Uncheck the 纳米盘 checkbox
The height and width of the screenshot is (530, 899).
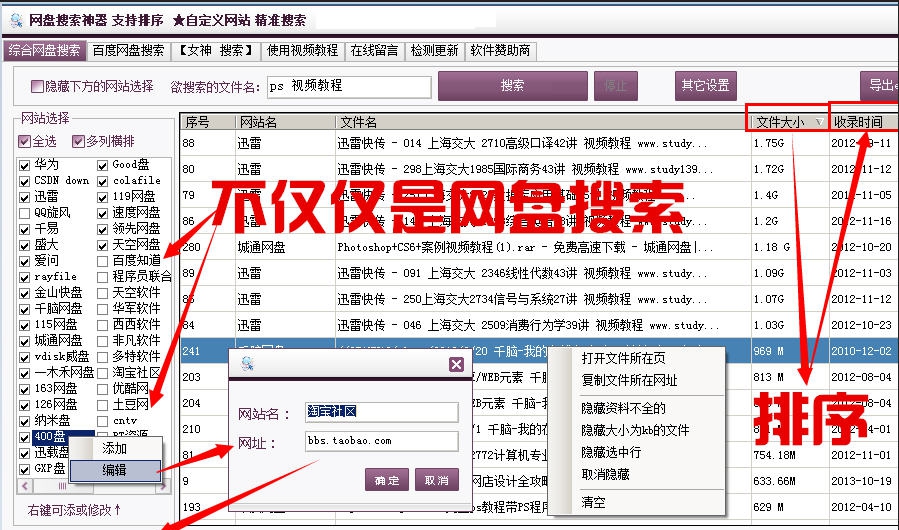pos(24,422)
